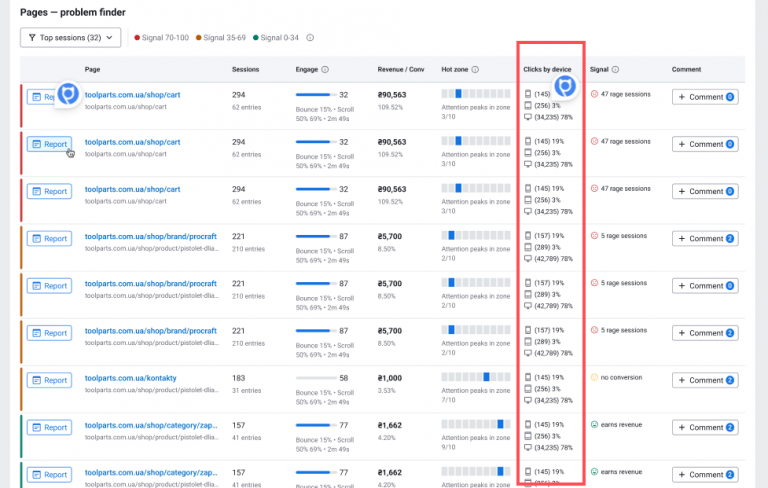This screenshot has height=488, width=768.
Task: Sort by Sessions column header
Action: (245, 70)
